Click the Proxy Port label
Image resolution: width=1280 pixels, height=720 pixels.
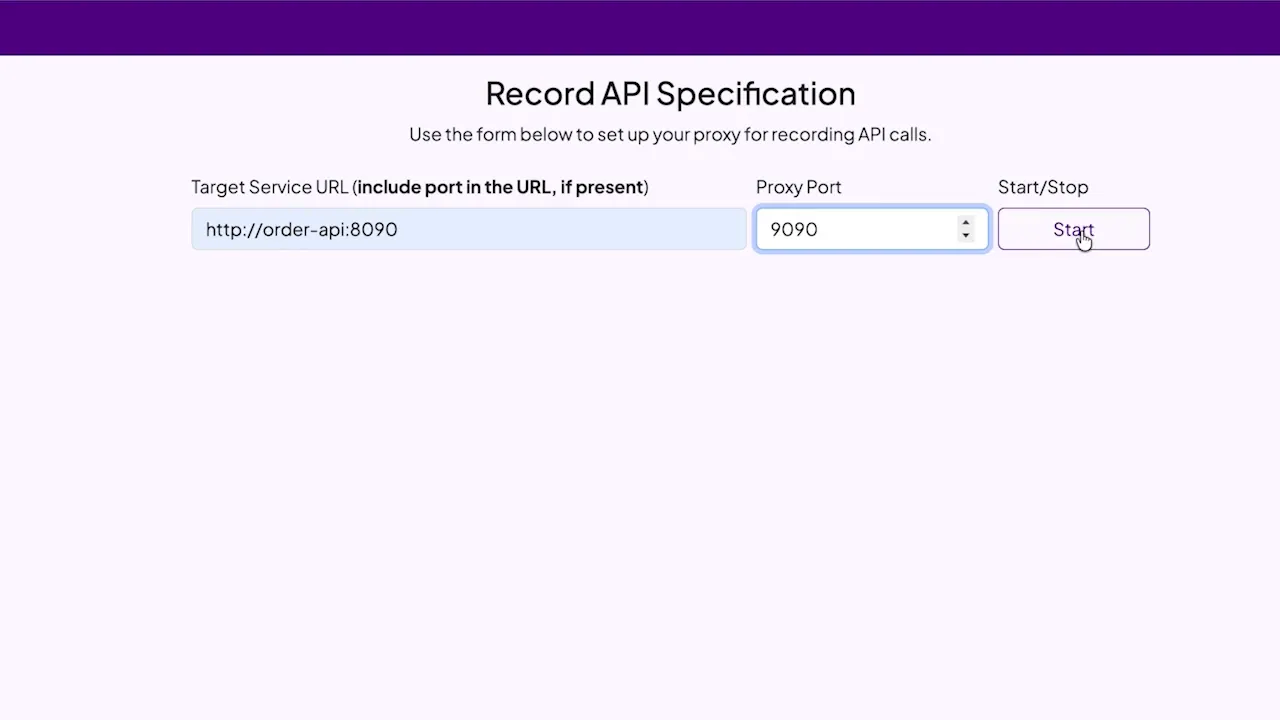pos(798,187)
